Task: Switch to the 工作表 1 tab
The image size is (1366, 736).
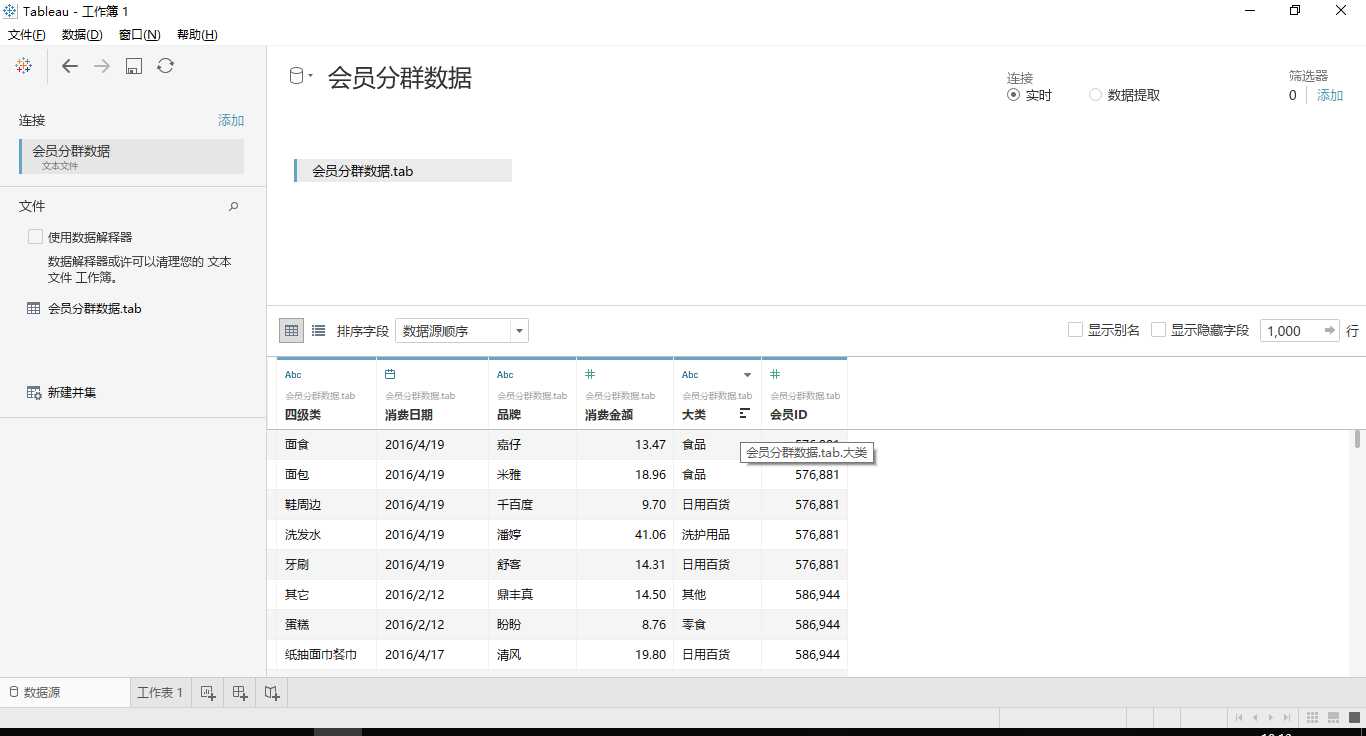Action: coord(160,692)
